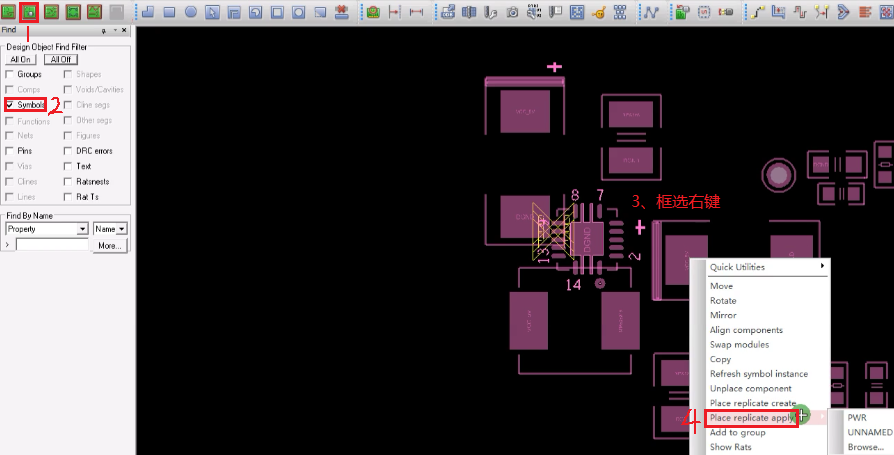
Task: Click the add connect routing icon
Action: click(x=755, y=13)
